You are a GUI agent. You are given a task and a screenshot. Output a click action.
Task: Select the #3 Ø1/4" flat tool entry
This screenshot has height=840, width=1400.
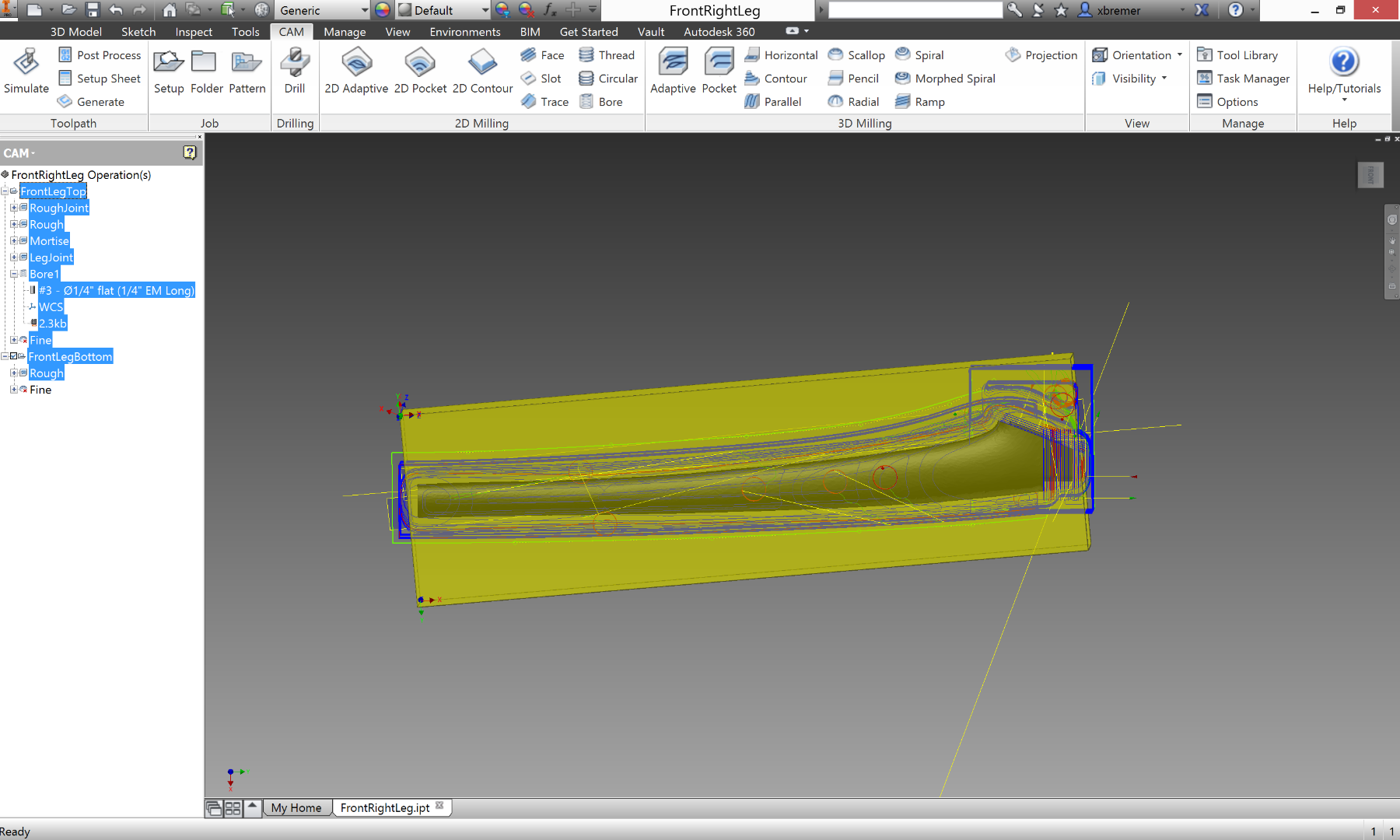pyautogui.click(x=117, y=291)
